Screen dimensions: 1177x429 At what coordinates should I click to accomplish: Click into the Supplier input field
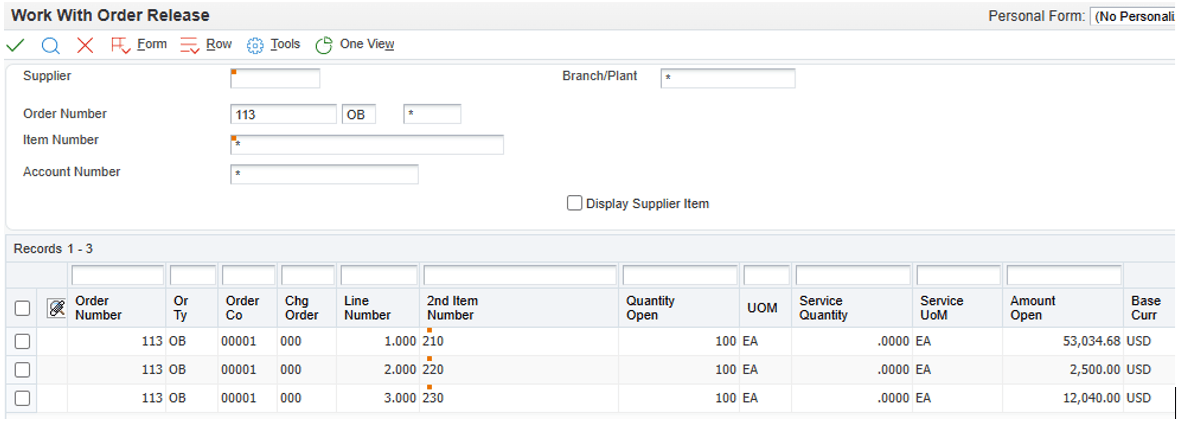[276, 78]
